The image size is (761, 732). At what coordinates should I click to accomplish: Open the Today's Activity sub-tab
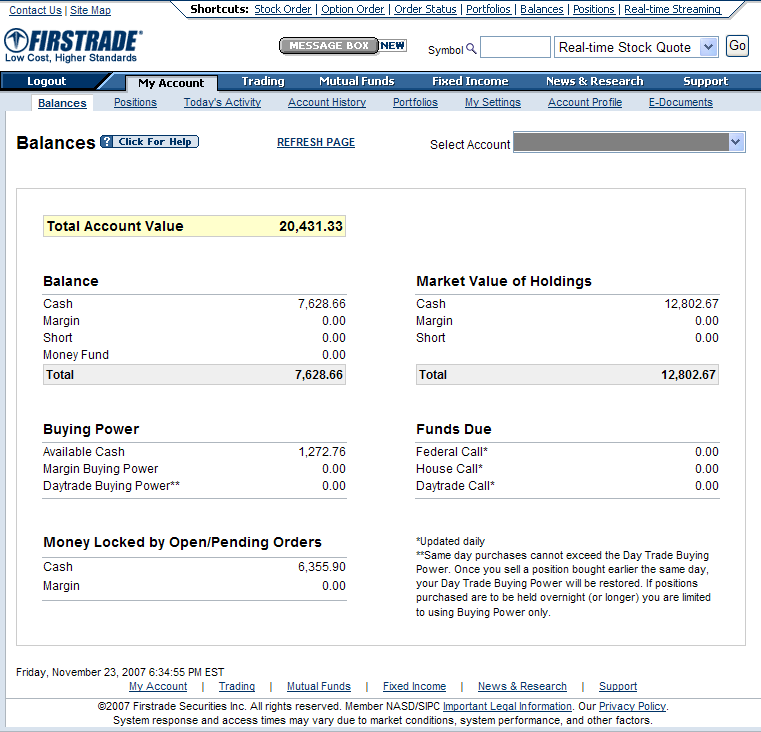pos(222,102)
